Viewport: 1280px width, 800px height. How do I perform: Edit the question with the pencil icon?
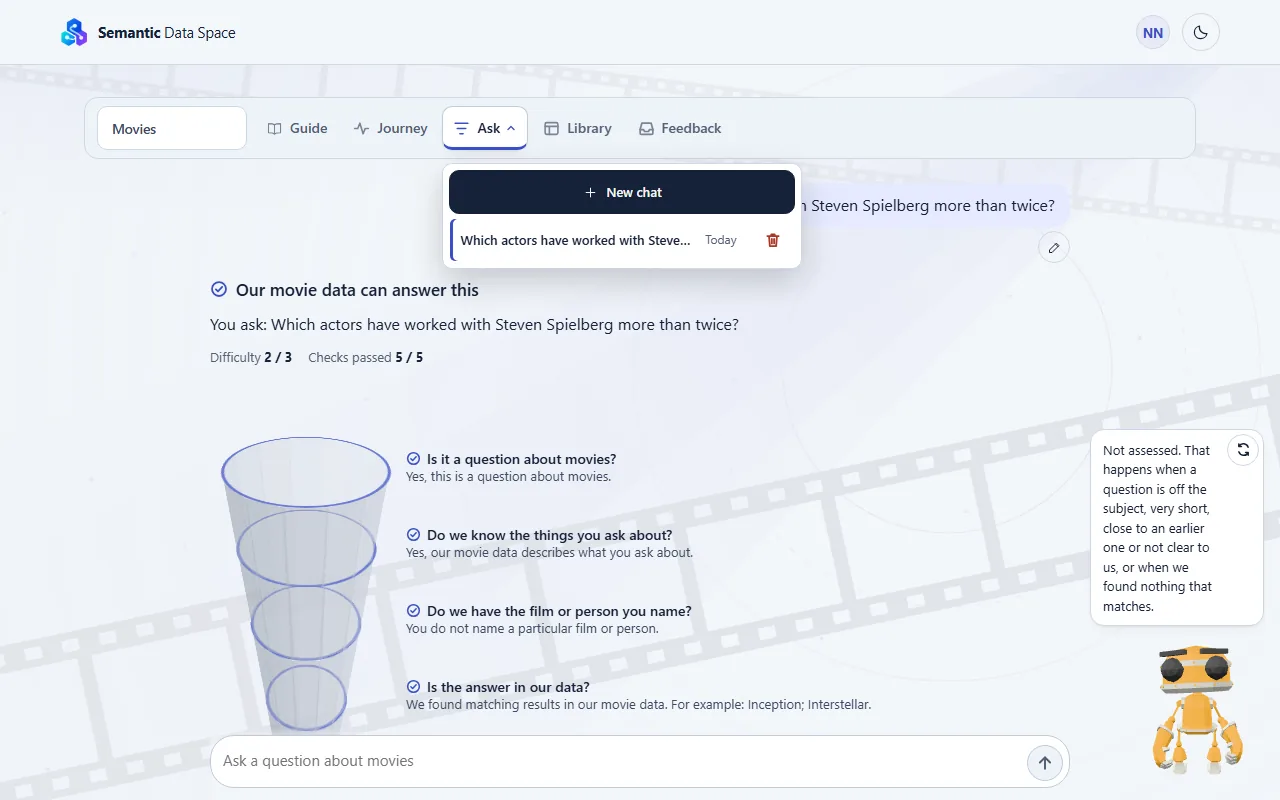click(x=1053, y=247)
